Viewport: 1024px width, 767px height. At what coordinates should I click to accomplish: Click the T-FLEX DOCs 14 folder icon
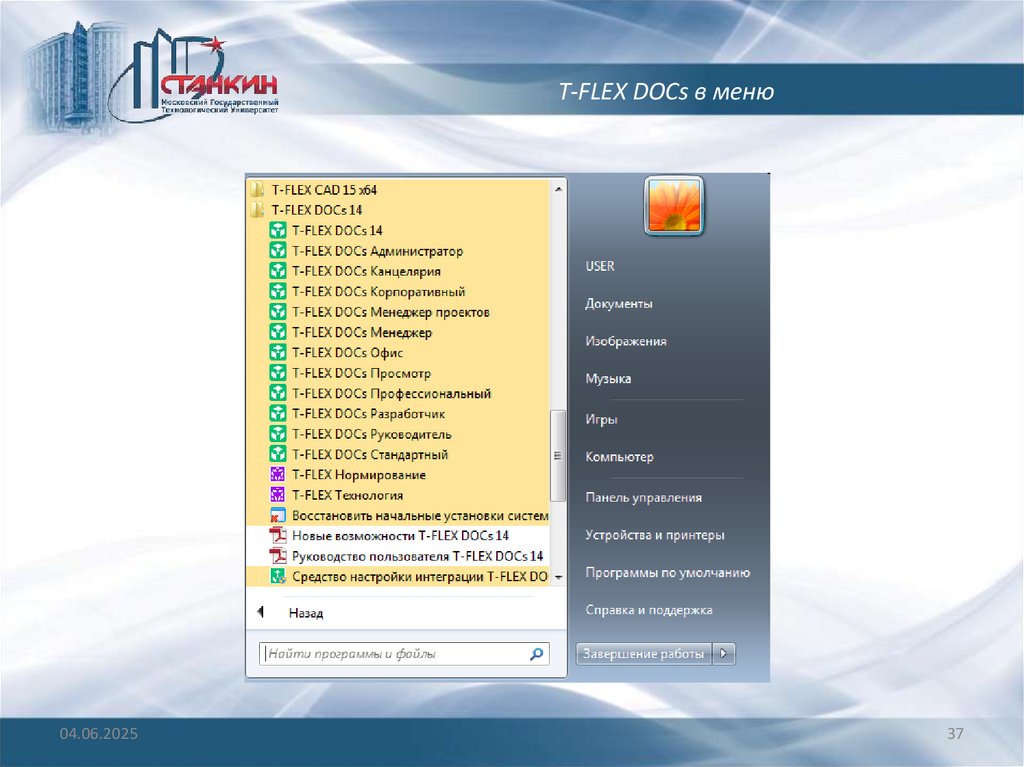[x=257, y=210]
